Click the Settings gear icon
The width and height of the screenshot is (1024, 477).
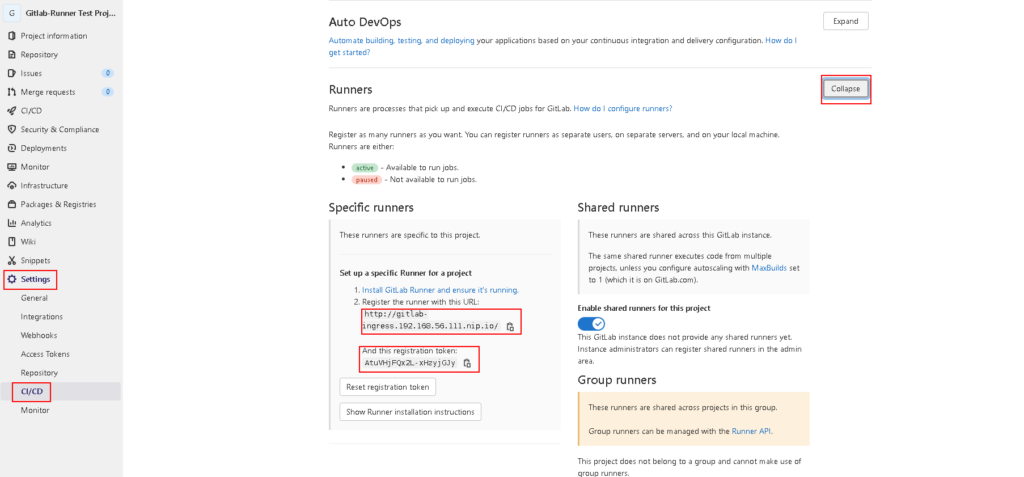(12, 279)
